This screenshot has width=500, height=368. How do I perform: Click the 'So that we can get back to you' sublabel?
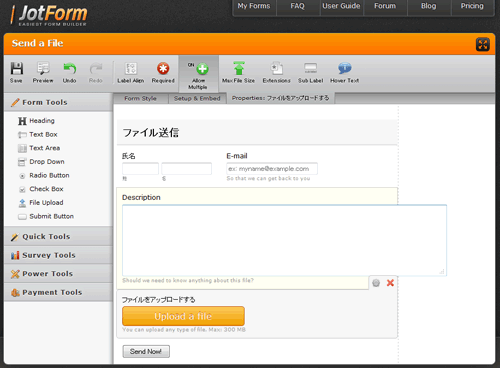[268, 179]
